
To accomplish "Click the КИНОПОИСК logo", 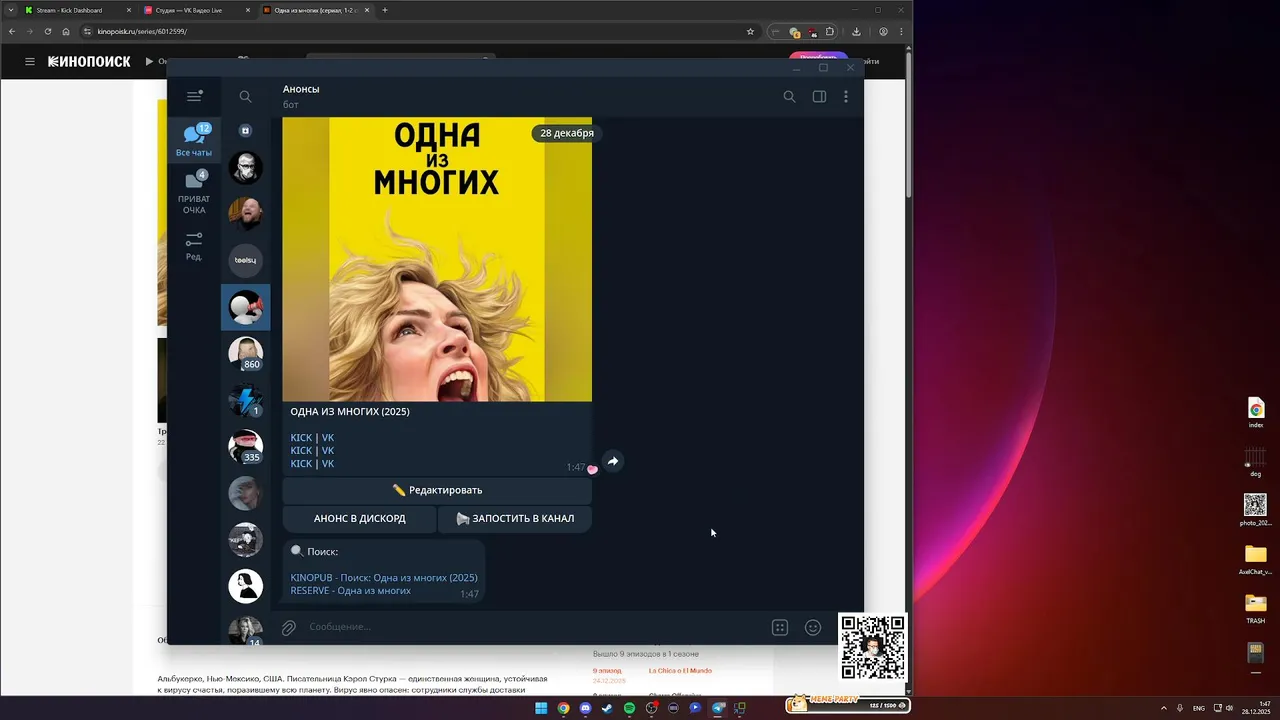I will coord(89,61).
